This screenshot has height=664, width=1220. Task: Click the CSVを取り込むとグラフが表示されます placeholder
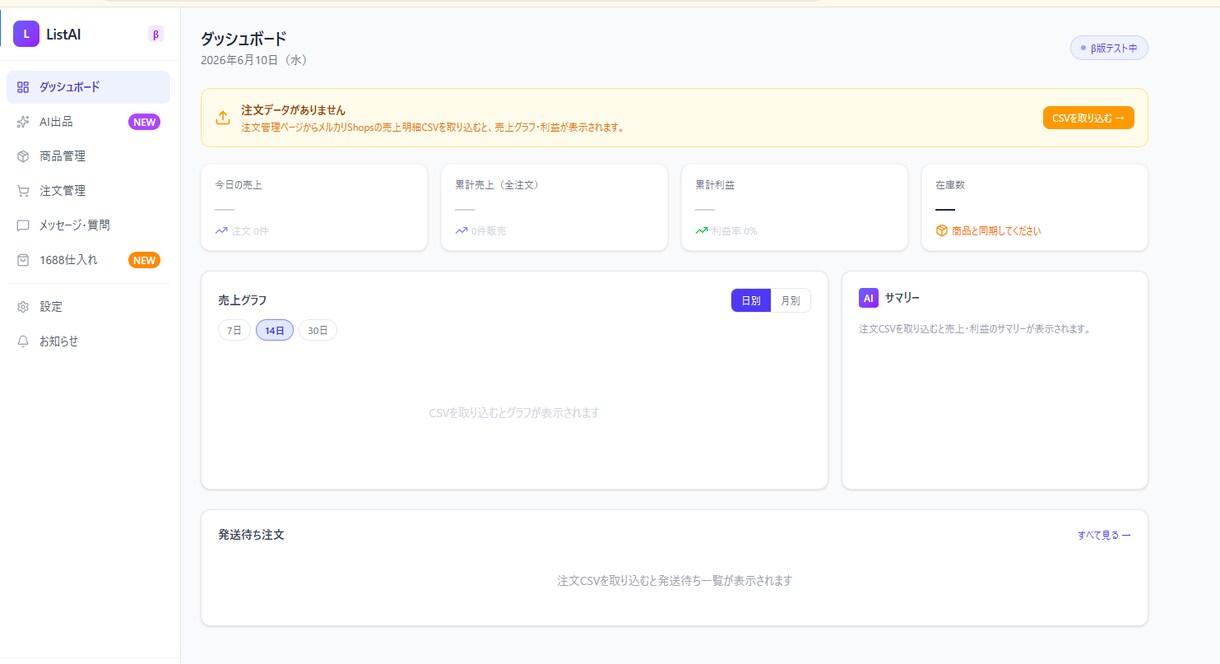[514, 413]
